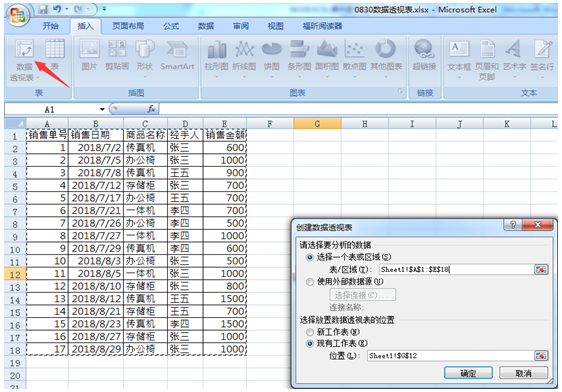Image resolution: width=562 pixels, height=392 pixels.
Task: Insert a Picture (图片)
Action: (x=89, y=54)
